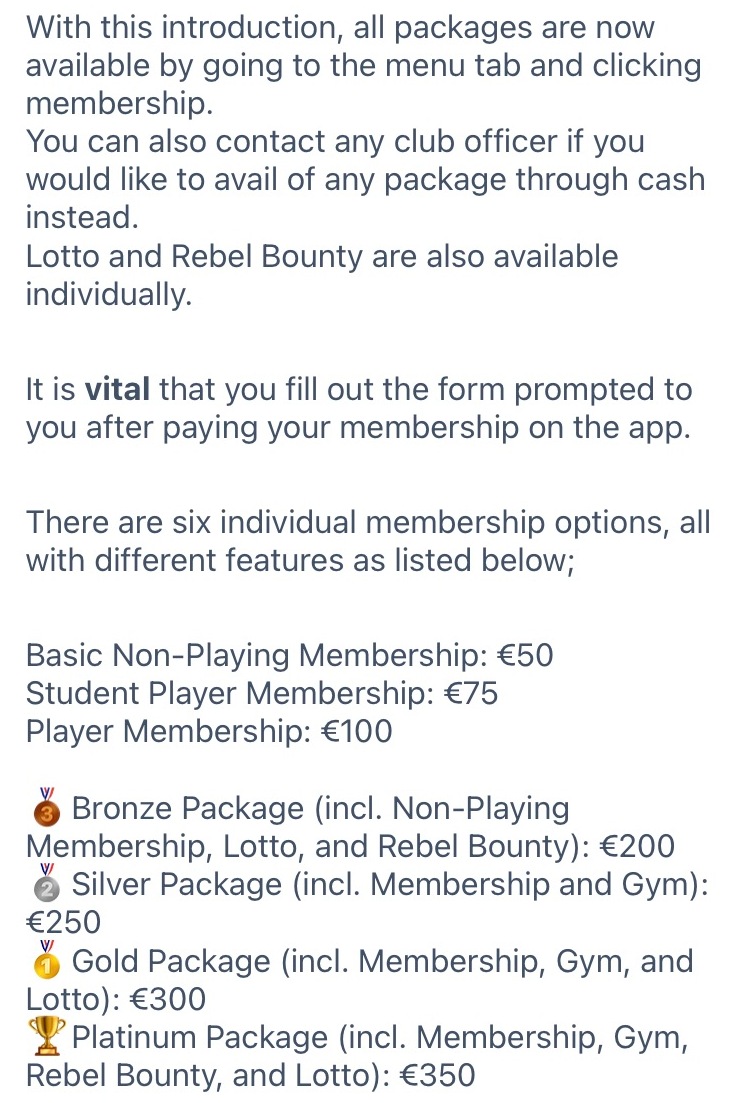
Task: Click the gold medal emoji icon
Action: (46, 959)
